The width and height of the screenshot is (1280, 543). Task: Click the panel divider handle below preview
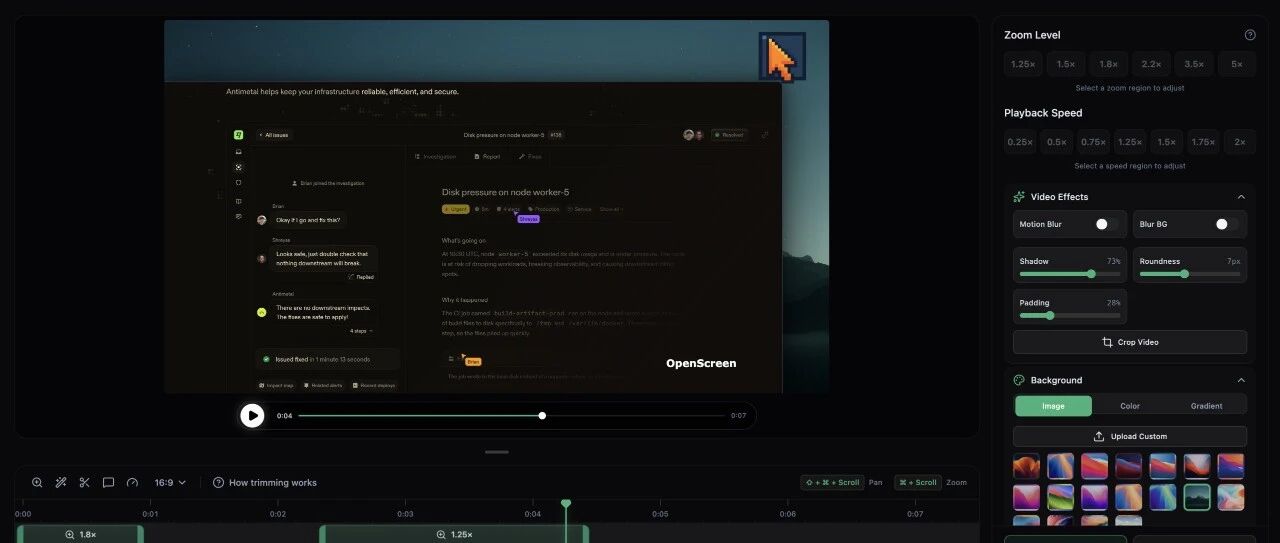497,452
